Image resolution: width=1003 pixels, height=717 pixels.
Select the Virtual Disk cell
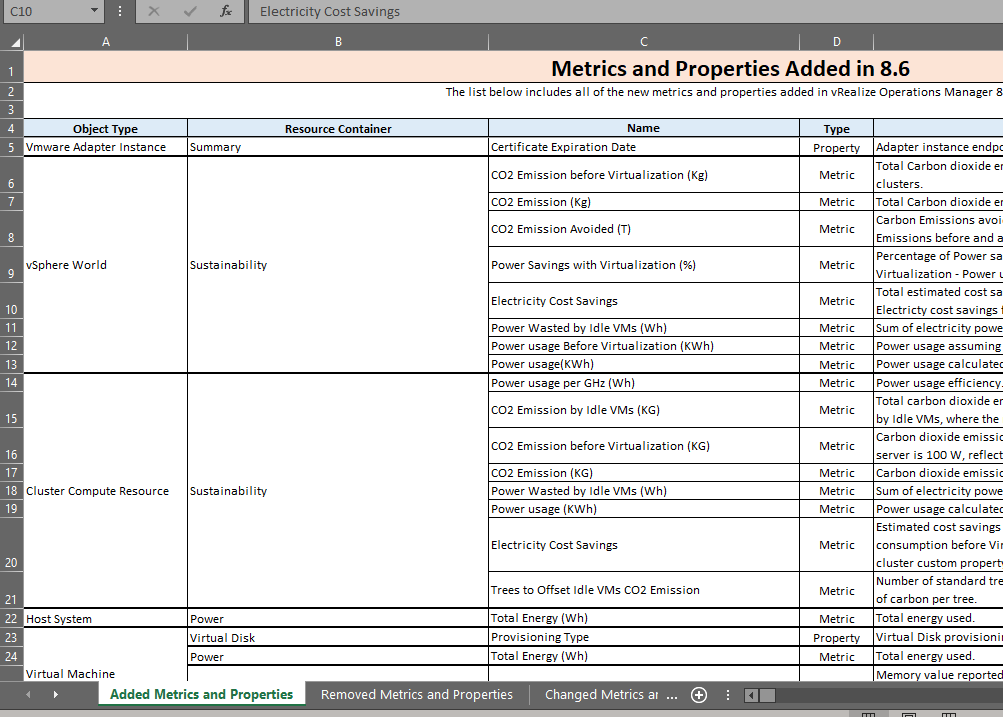(x=338, y=638)
